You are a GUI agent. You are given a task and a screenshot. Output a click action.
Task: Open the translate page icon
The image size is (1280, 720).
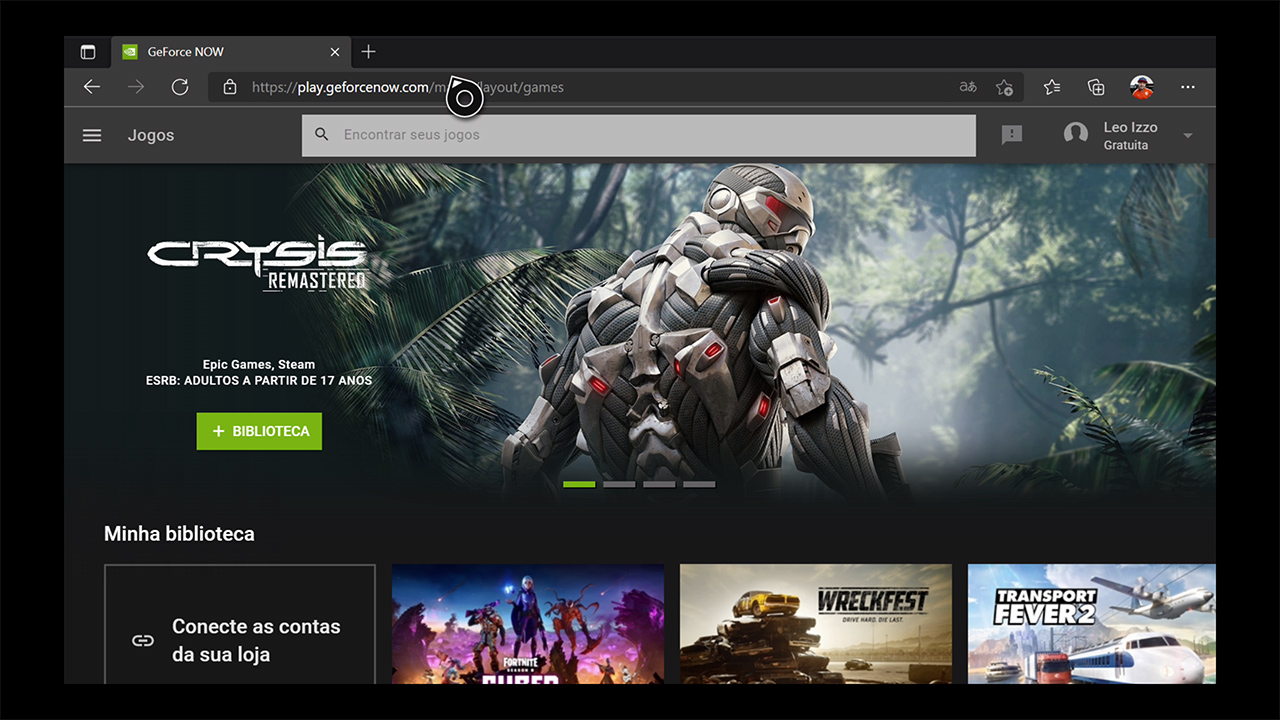(x=968, y=87)
